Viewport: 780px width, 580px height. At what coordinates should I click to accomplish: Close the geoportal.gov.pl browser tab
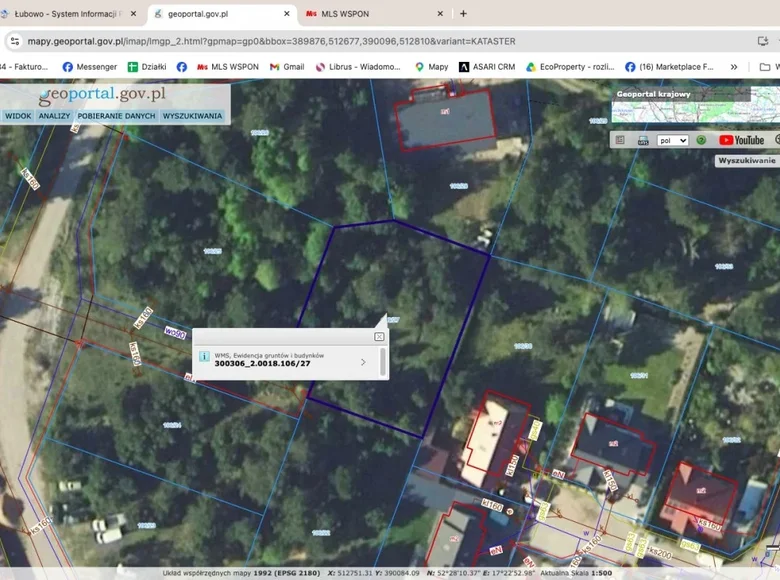(x=287, y=14)
